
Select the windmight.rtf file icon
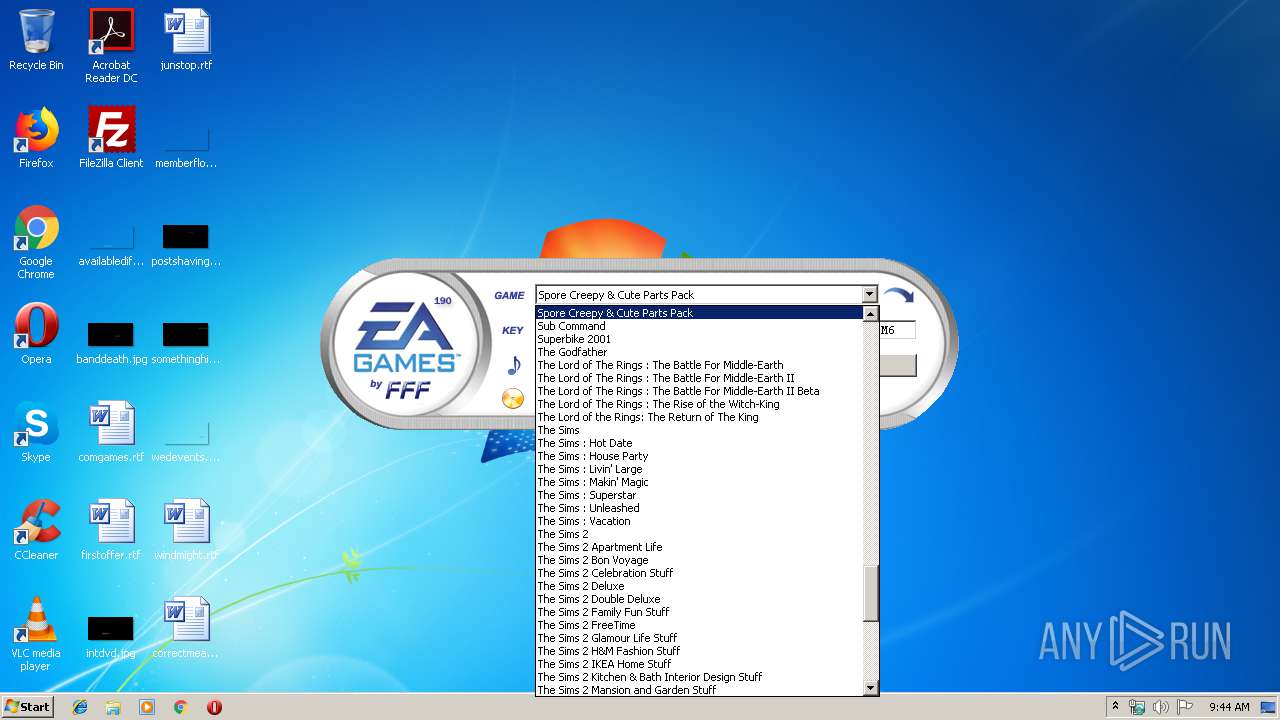pyautogui.click(x=186, y=530)
